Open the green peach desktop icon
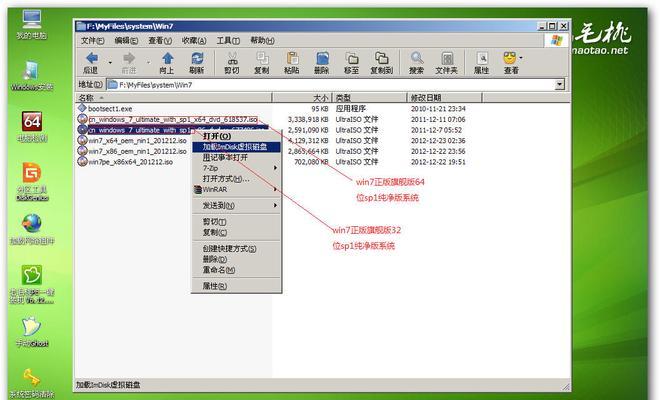 coord(32,284)
